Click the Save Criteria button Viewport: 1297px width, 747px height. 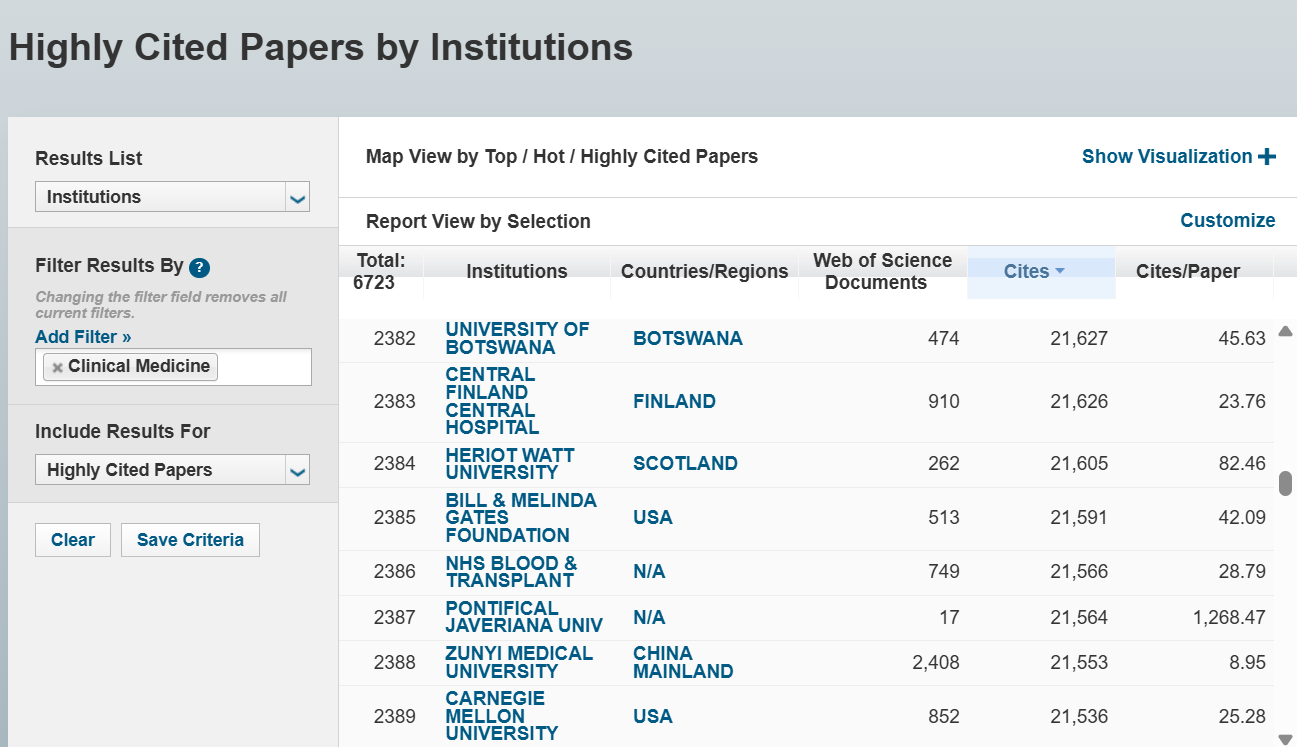[190, 540]
